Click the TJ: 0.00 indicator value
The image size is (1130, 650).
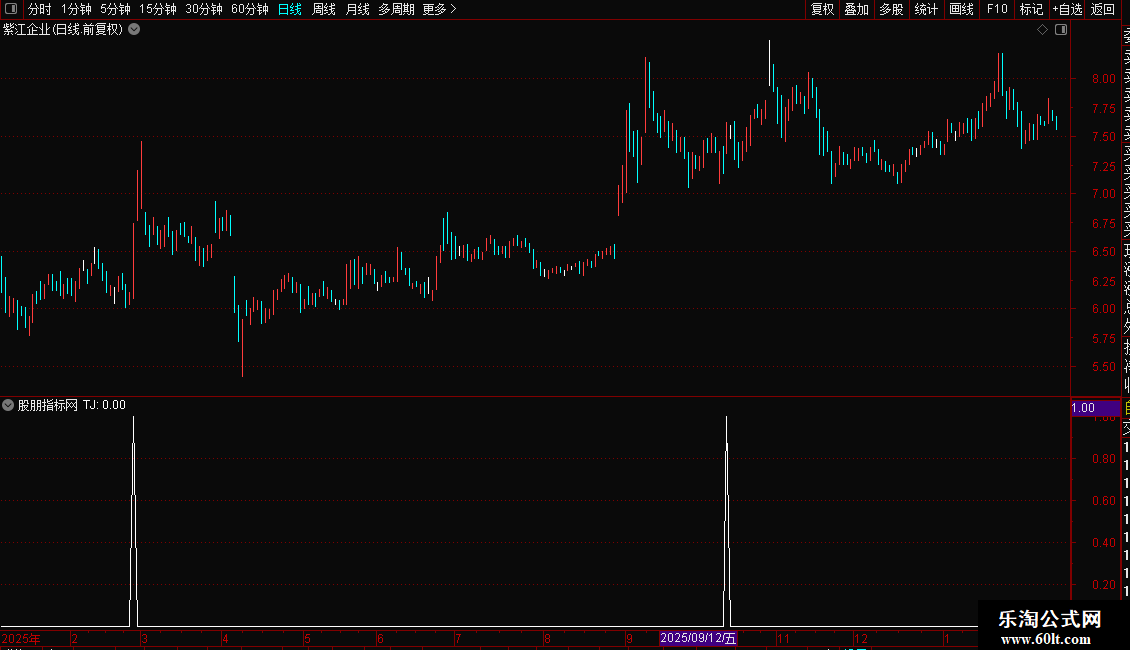coord(104,405)
